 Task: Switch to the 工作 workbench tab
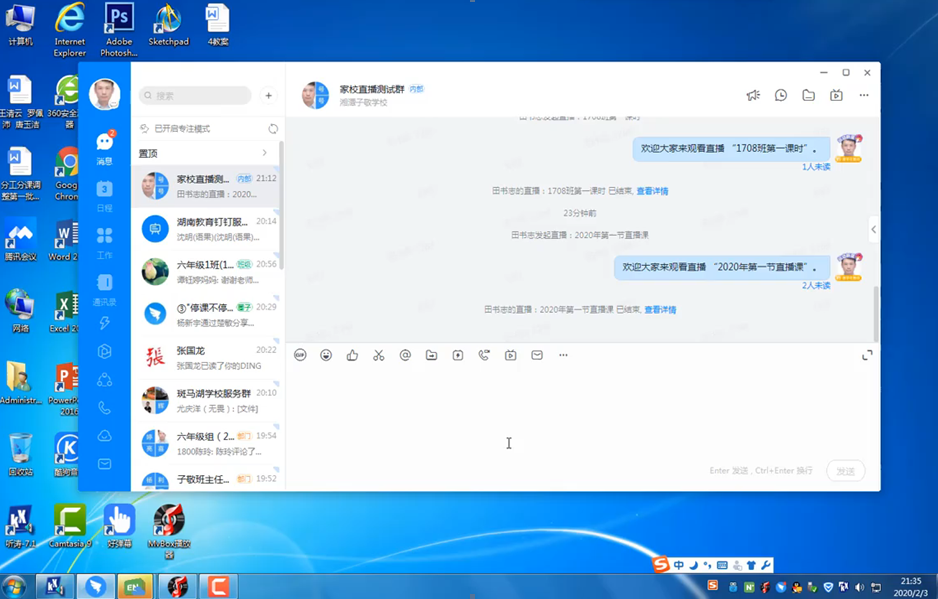(104, 240)
